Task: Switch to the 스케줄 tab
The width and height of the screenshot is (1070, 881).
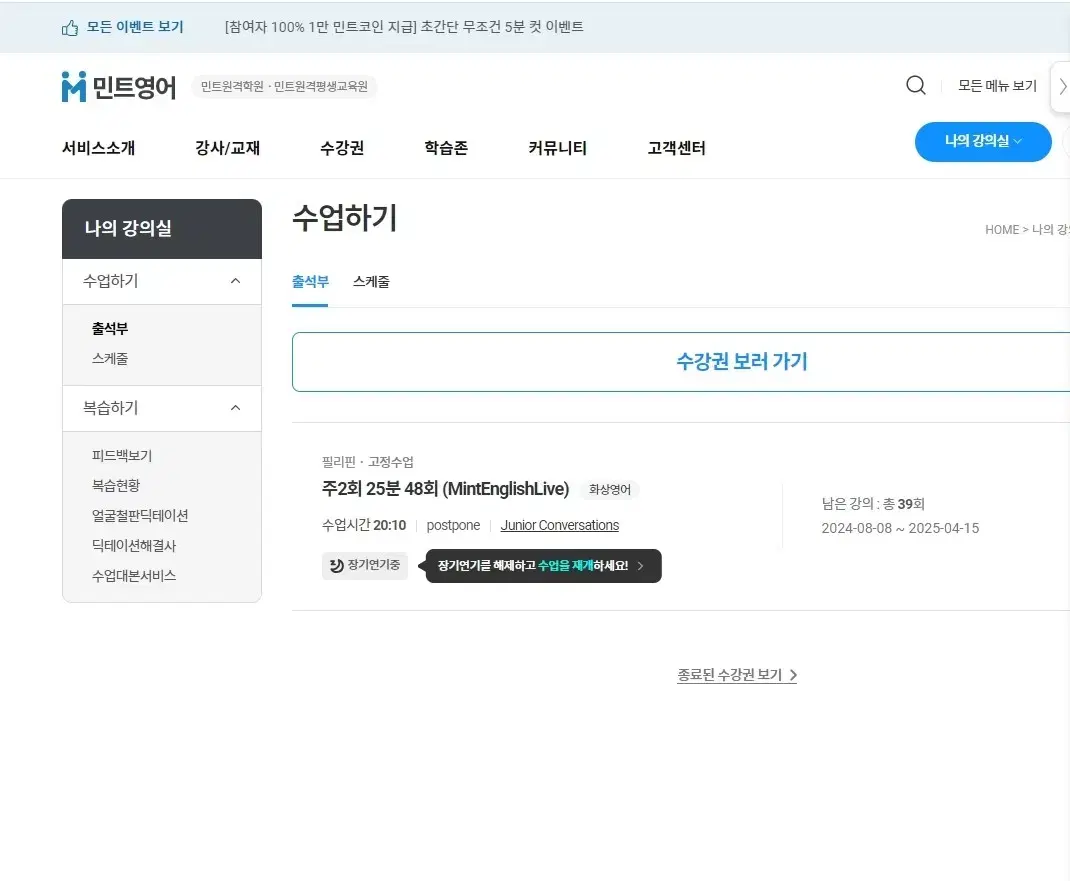Action: click(371, 282)
